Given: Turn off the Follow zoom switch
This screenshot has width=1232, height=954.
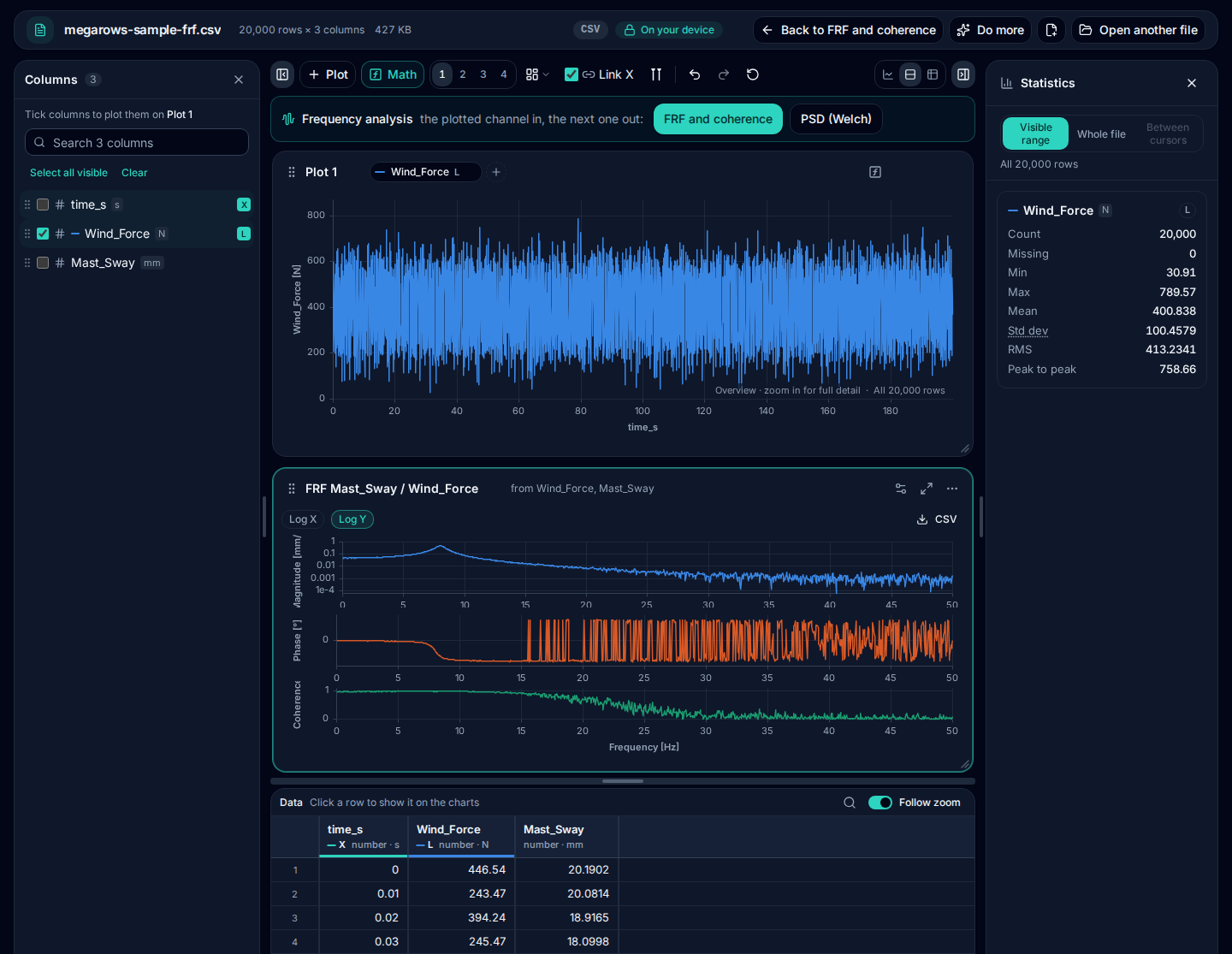Looking at the screenshot, I should [x=880, y=803].
